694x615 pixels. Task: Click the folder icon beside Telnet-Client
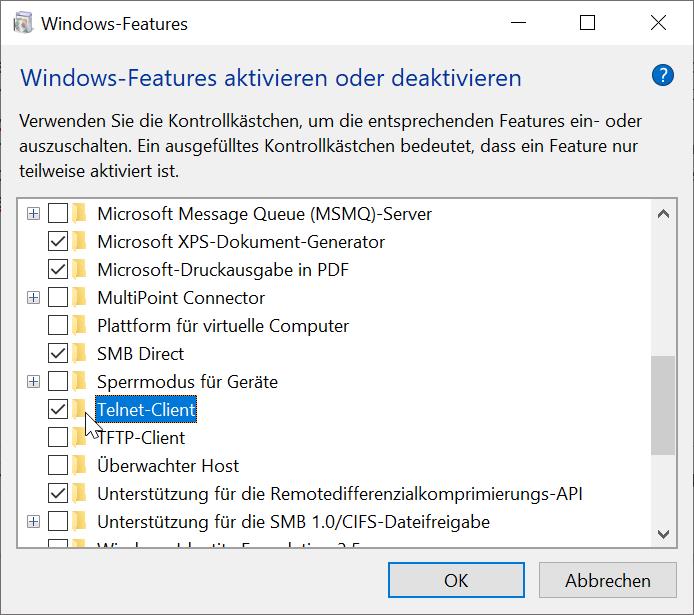point(80,409)
